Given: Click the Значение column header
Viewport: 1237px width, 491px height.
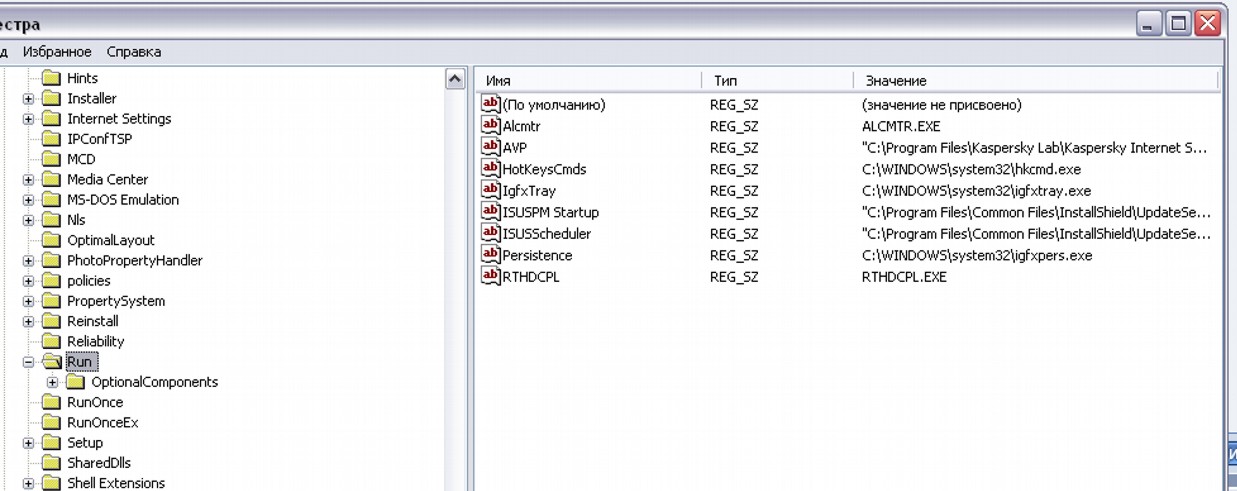Looking at the screenshot, I should [1035, 80].
